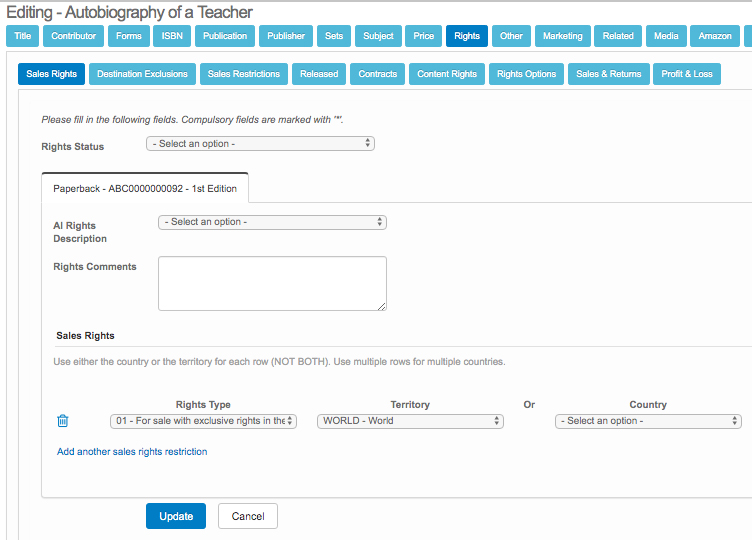The height and width of the screenshot is (540, 752).
Task: Switch to the Contributor section
Action: (73, 36)
